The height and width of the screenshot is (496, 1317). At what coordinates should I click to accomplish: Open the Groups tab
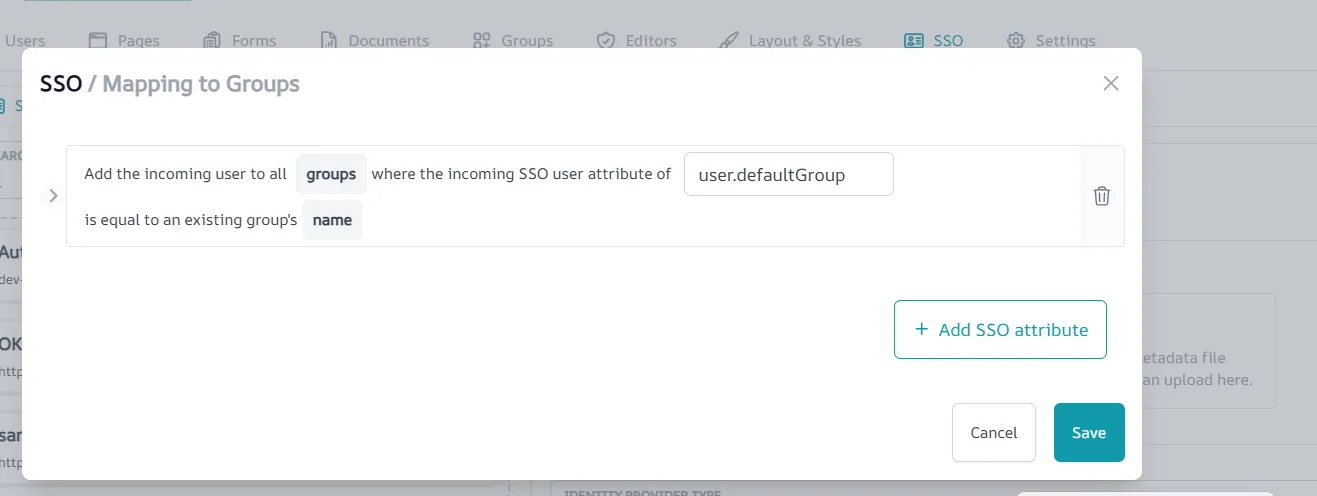513,41
